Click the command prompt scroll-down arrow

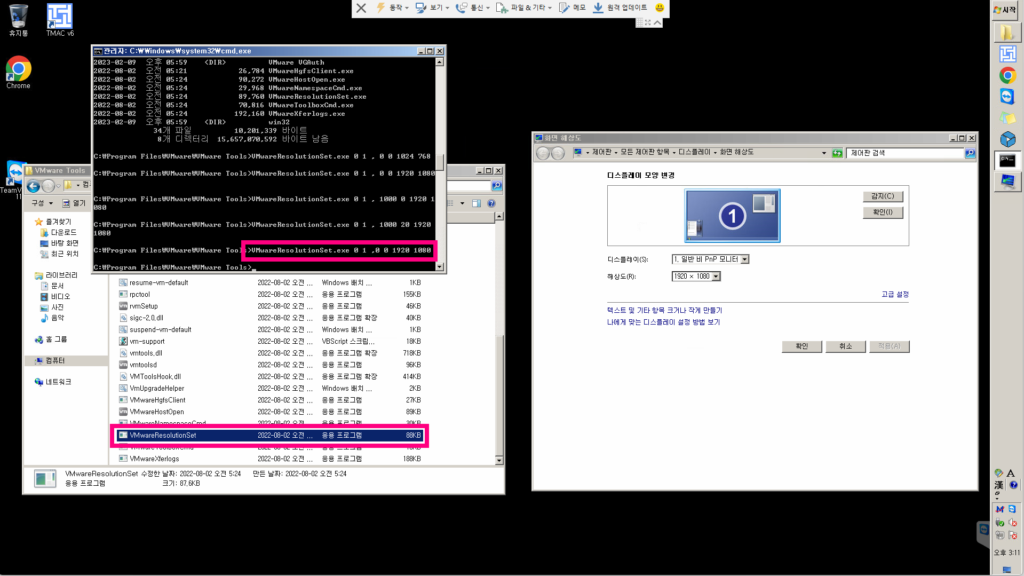(440, 266)
